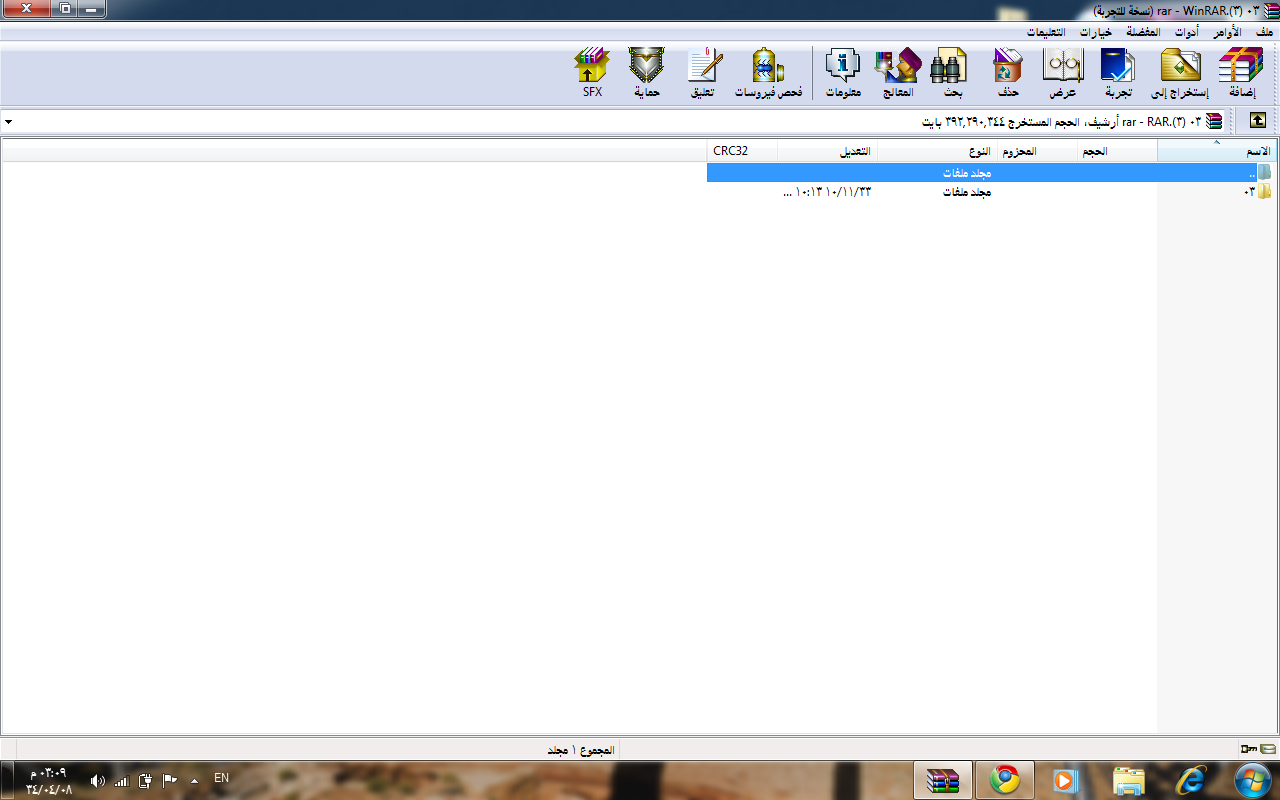This screenshot has height=800, width=1280.
Task: Click the power plug tray icon
Action: [x=145, y=780]
